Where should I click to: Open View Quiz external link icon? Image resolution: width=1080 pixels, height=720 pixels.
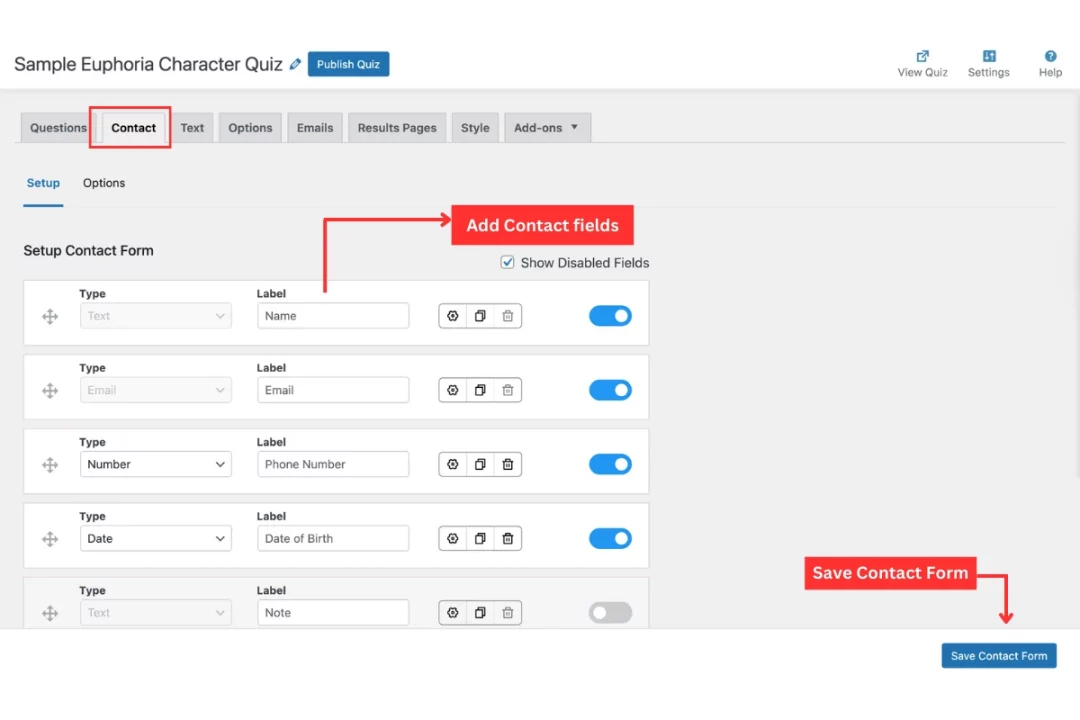coord(922,56)
